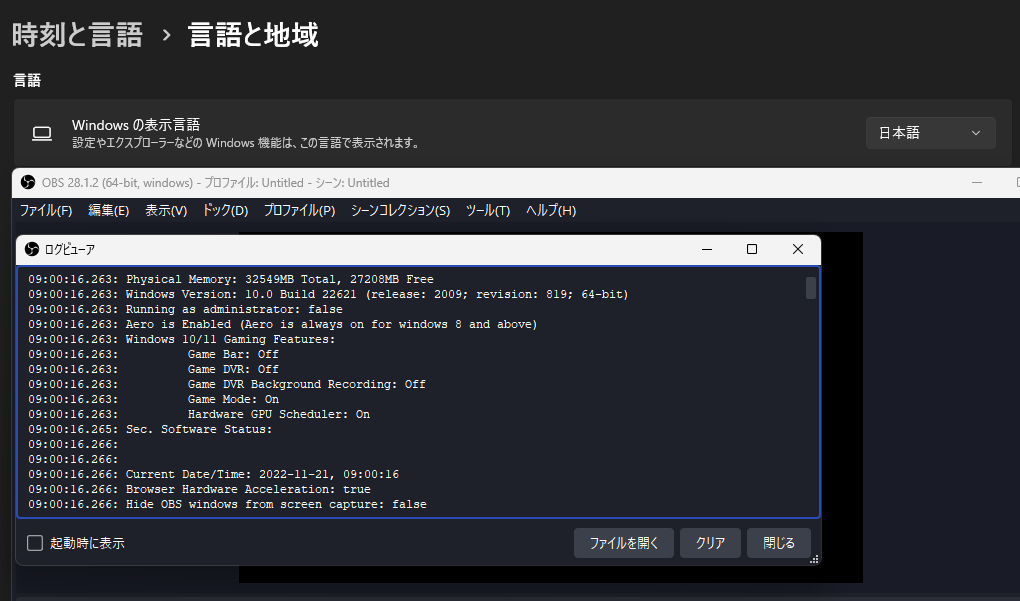Open the 表示(V) menu in OBS
Image resolution: width=1020 pixels, height=601 pixels.
click(x=166, y=211)
